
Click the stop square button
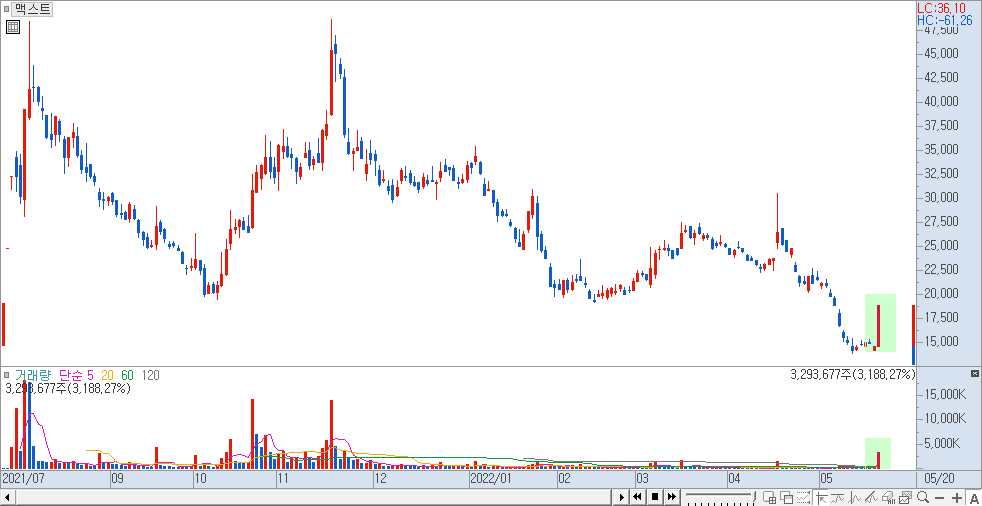click(x=655, y=497)
